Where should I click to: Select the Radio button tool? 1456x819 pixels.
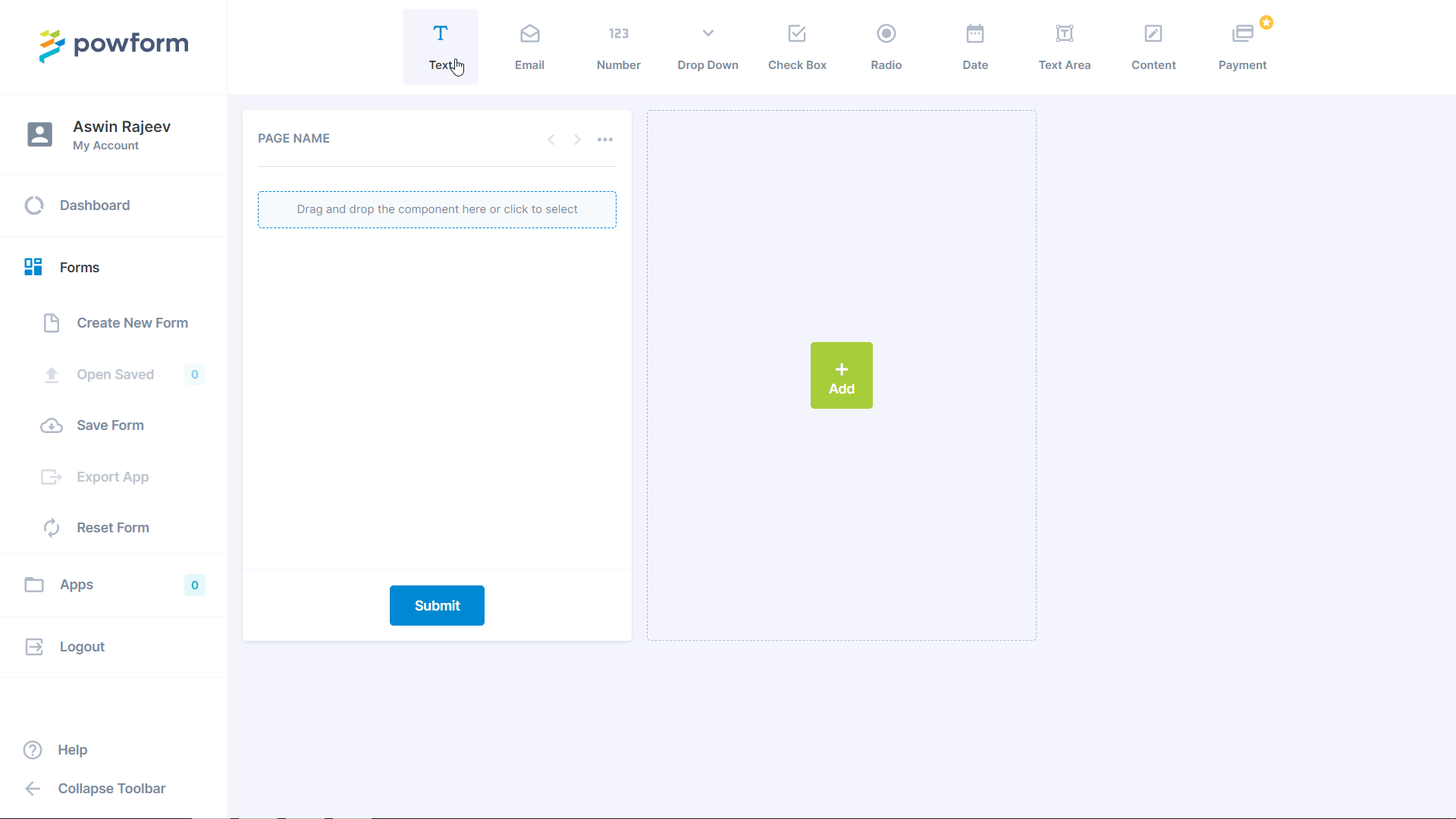[886, 45]
